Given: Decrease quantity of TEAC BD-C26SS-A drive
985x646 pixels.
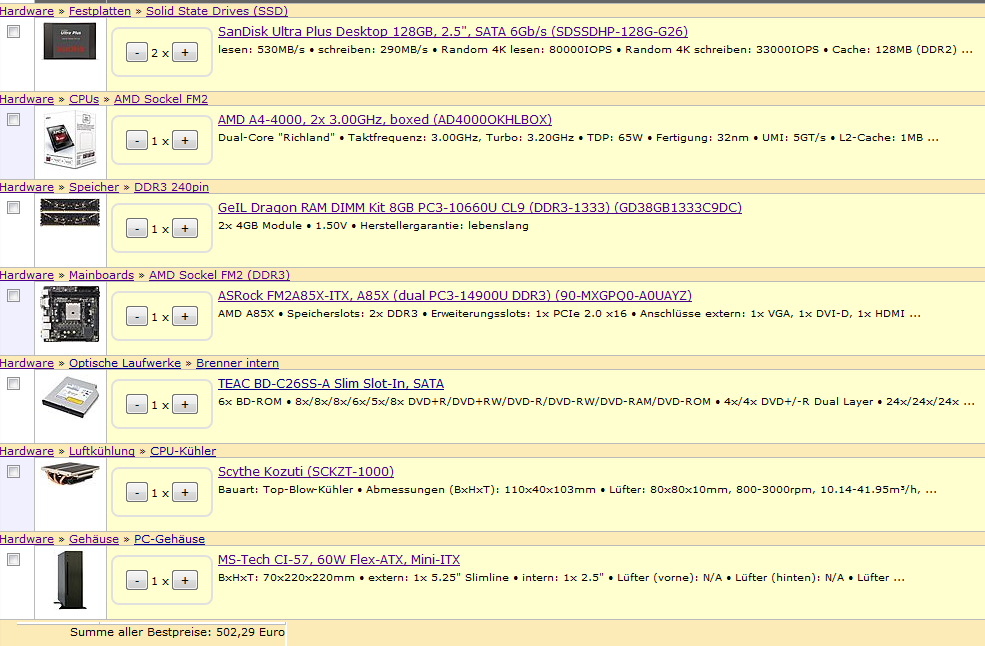Looking at the screenshot, I should [137, 405].
